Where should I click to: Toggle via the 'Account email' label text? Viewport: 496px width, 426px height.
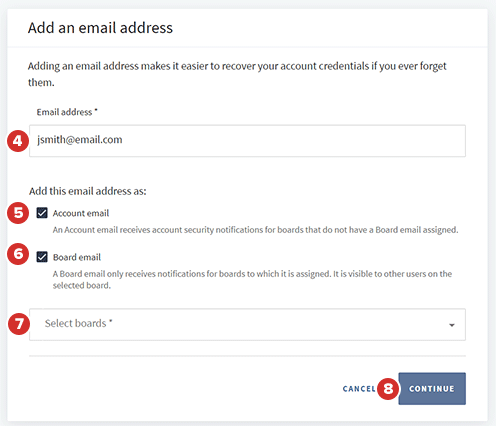81,213
